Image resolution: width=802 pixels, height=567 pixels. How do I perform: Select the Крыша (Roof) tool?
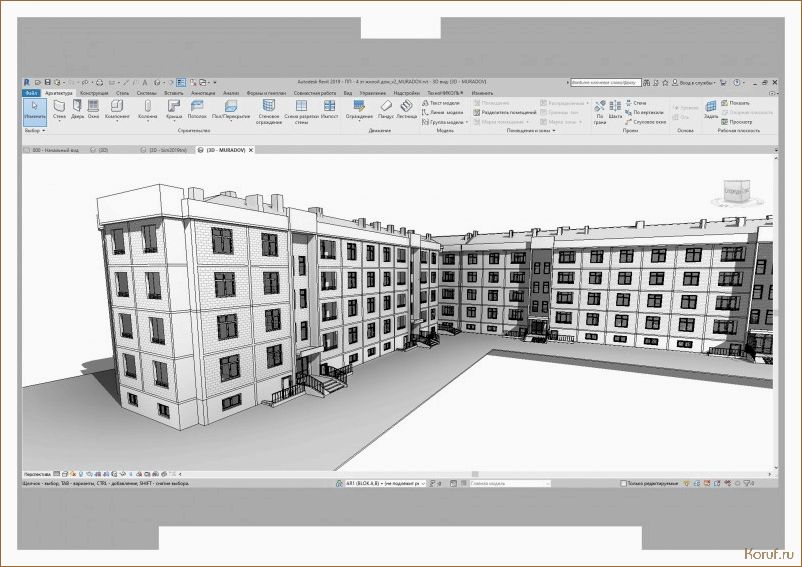coord(174,109)
